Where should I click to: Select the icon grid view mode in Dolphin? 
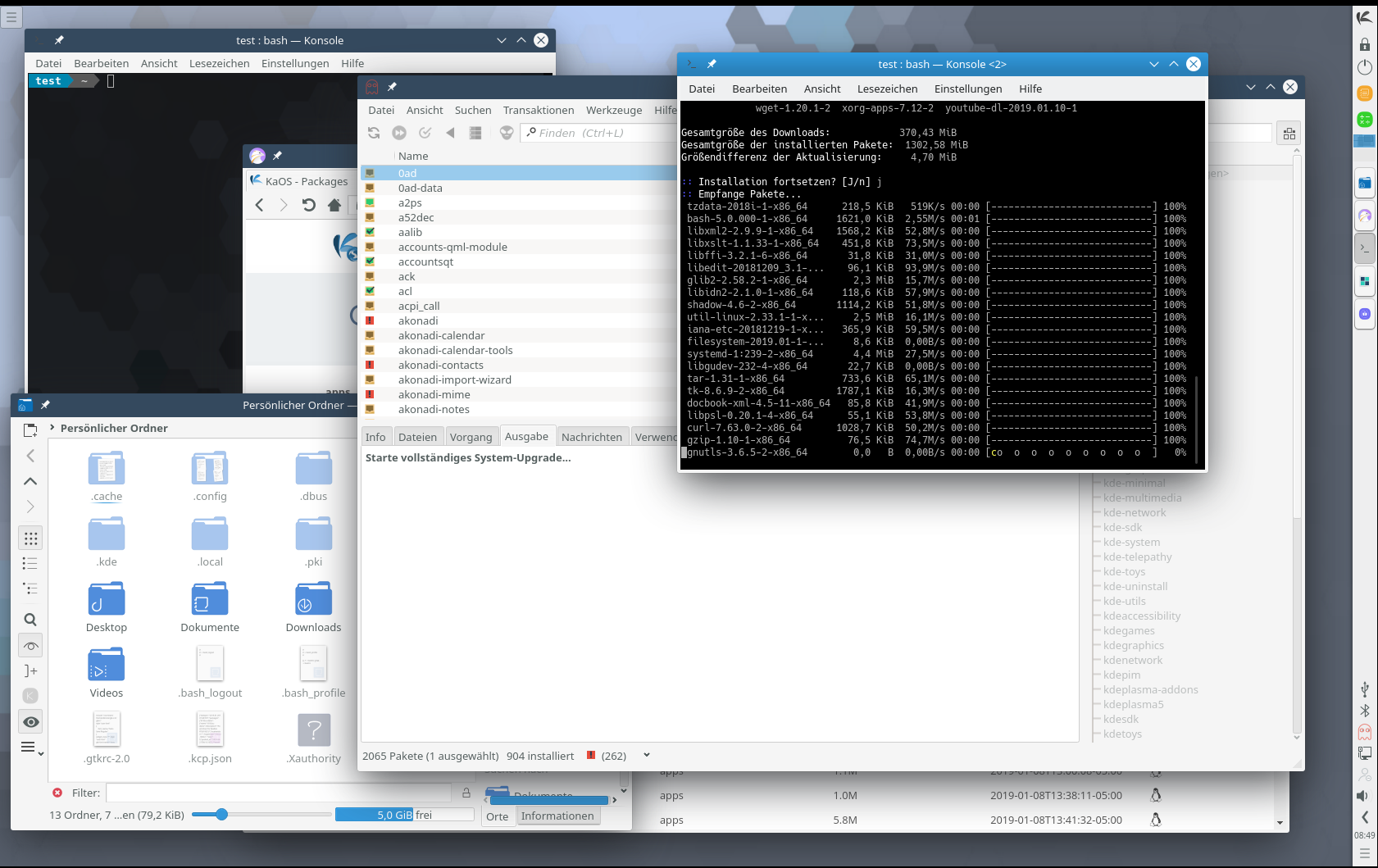click(30, 539)
